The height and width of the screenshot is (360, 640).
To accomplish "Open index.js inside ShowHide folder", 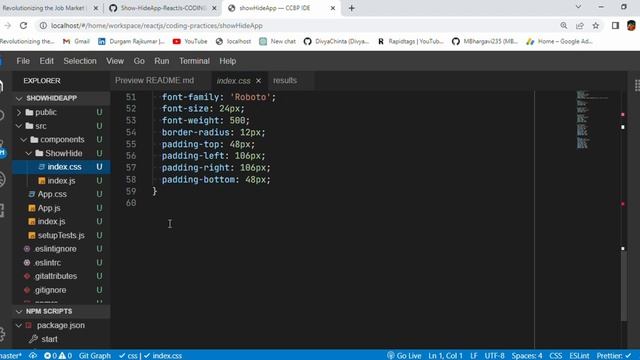I will point(61,180).
